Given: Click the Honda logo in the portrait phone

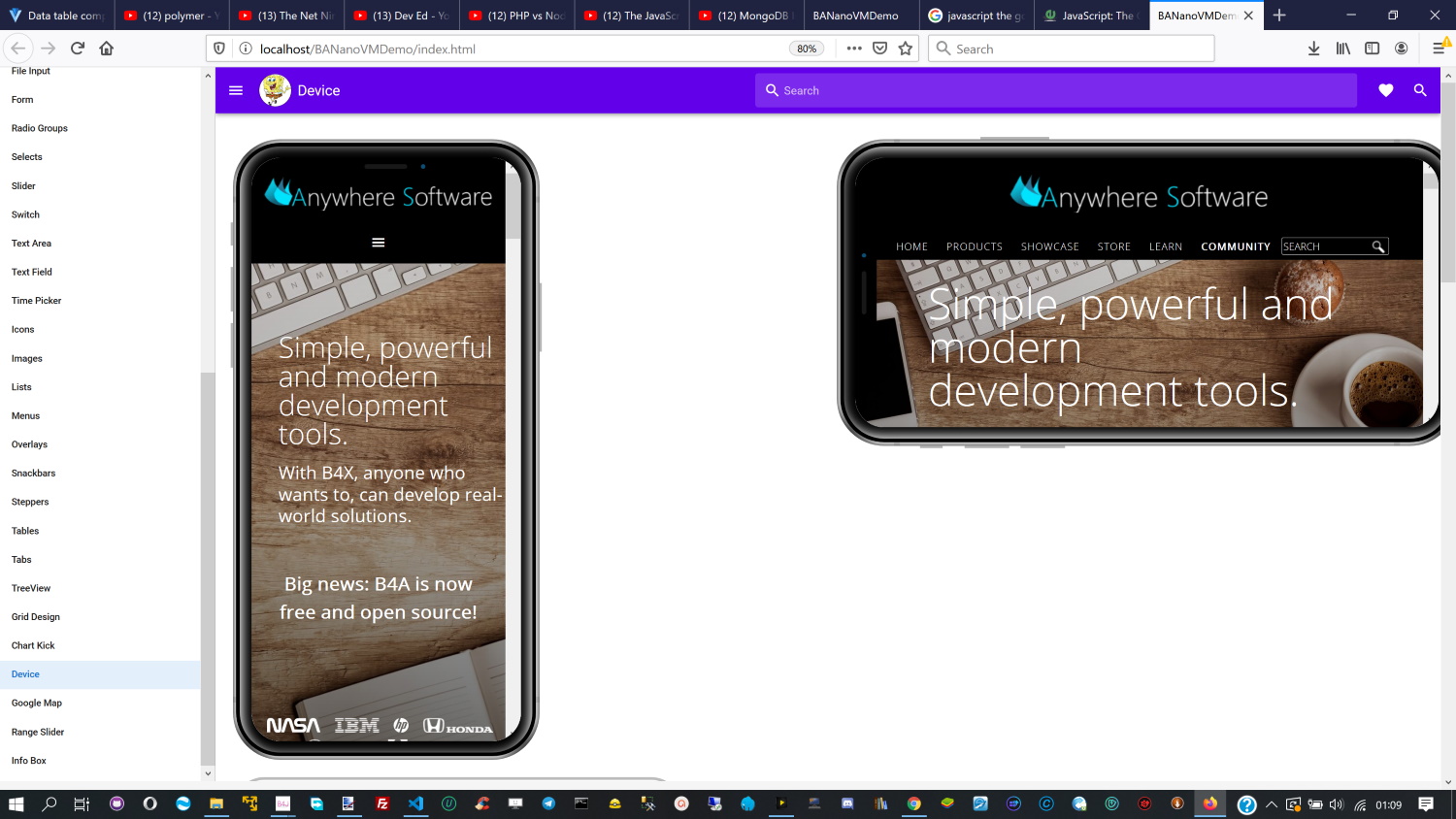Looking at the screenshot, I should (458, 726).
